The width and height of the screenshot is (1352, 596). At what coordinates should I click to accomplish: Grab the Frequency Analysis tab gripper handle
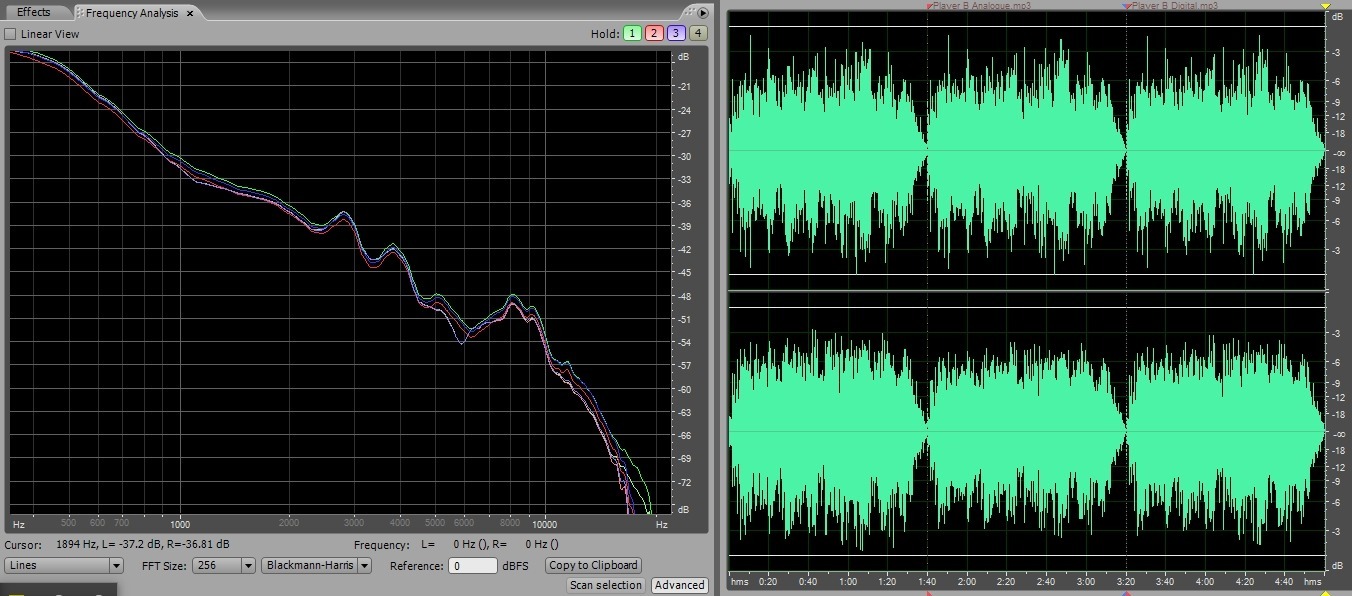[80, 13]
